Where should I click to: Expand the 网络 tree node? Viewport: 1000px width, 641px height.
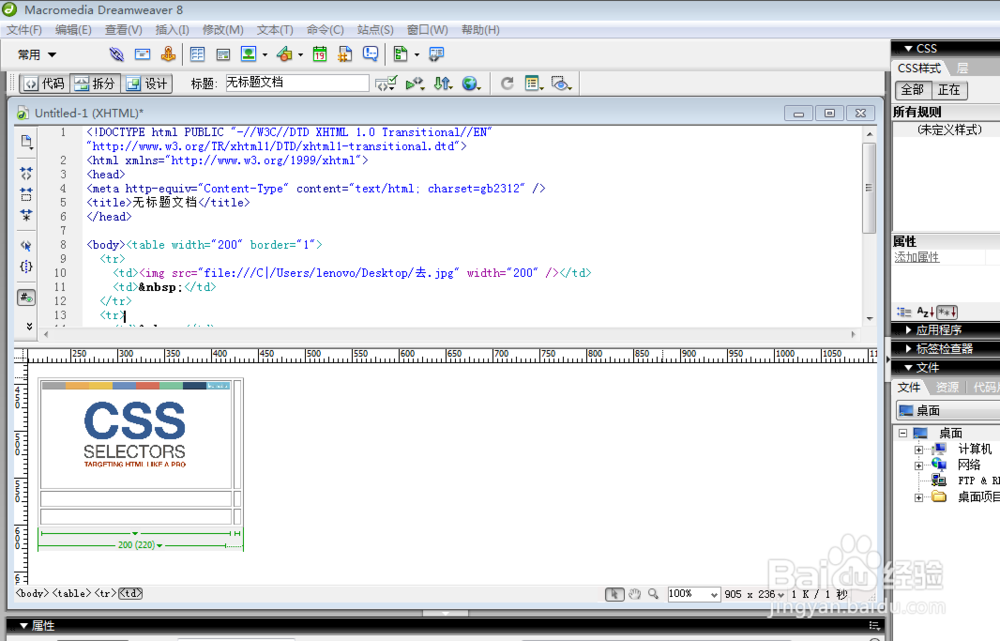click(918, 465)
